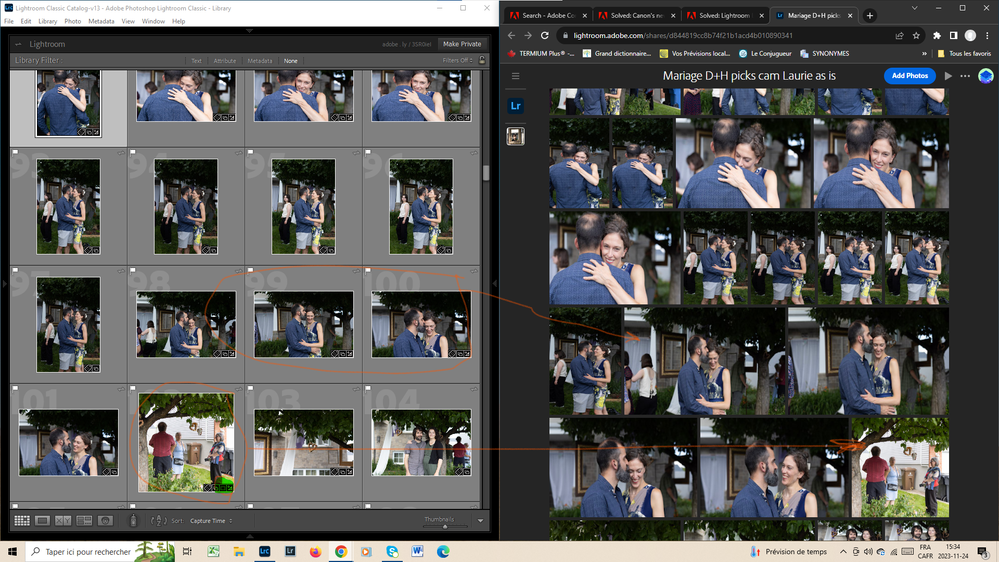Viewport: 999px width, 562px height.
Task: Open TERMIUM Plus bookmark
Action: (541, 54)
